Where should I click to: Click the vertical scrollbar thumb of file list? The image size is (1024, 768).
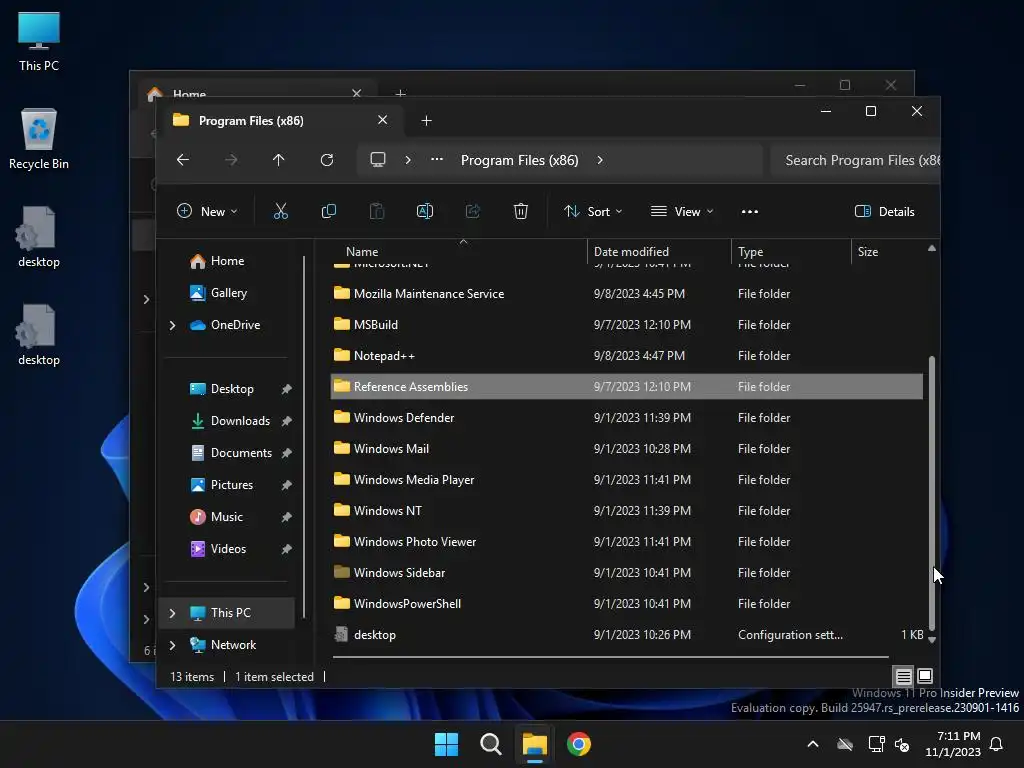(932, 493)
